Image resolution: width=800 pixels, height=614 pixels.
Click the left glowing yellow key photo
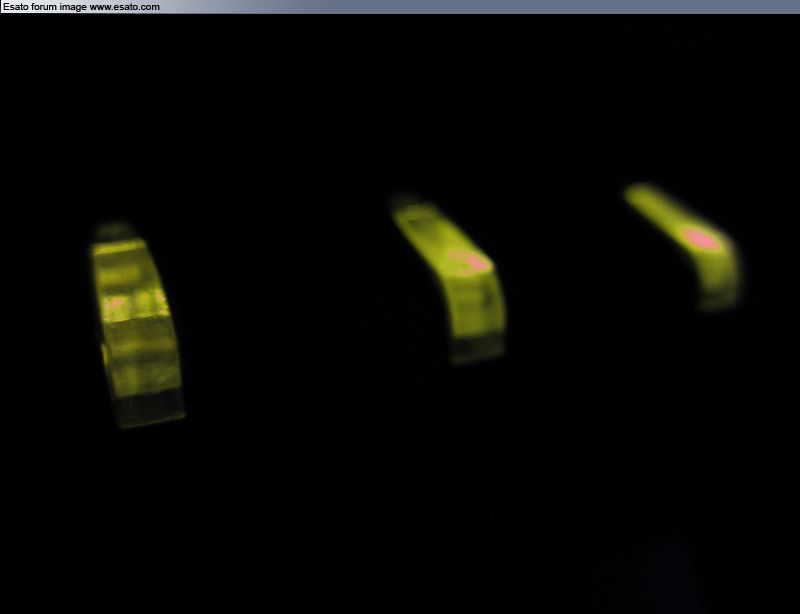(x=137, y=326)
